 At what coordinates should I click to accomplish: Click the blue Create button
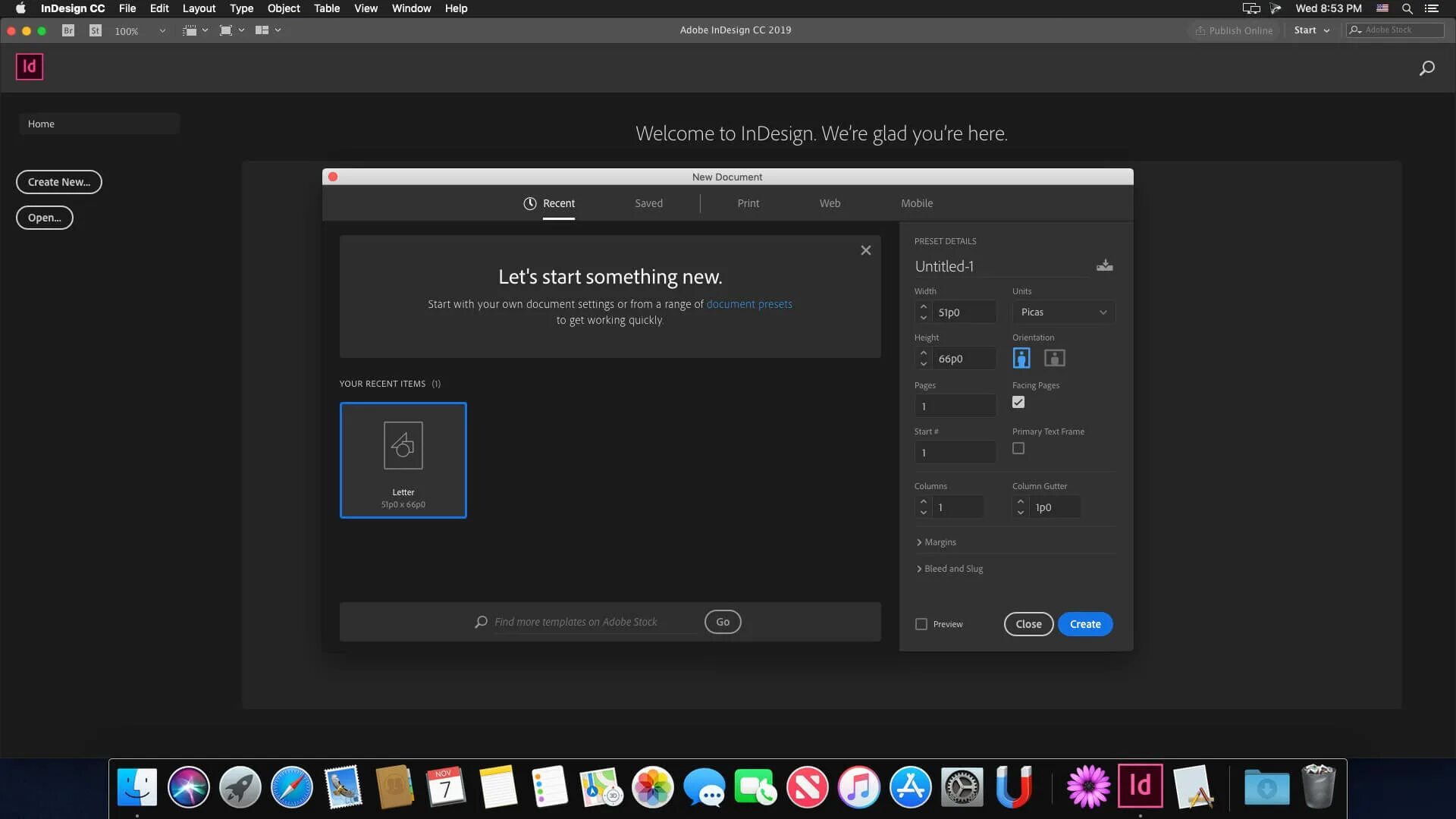pyautogui.click(x=1084, y=624)
